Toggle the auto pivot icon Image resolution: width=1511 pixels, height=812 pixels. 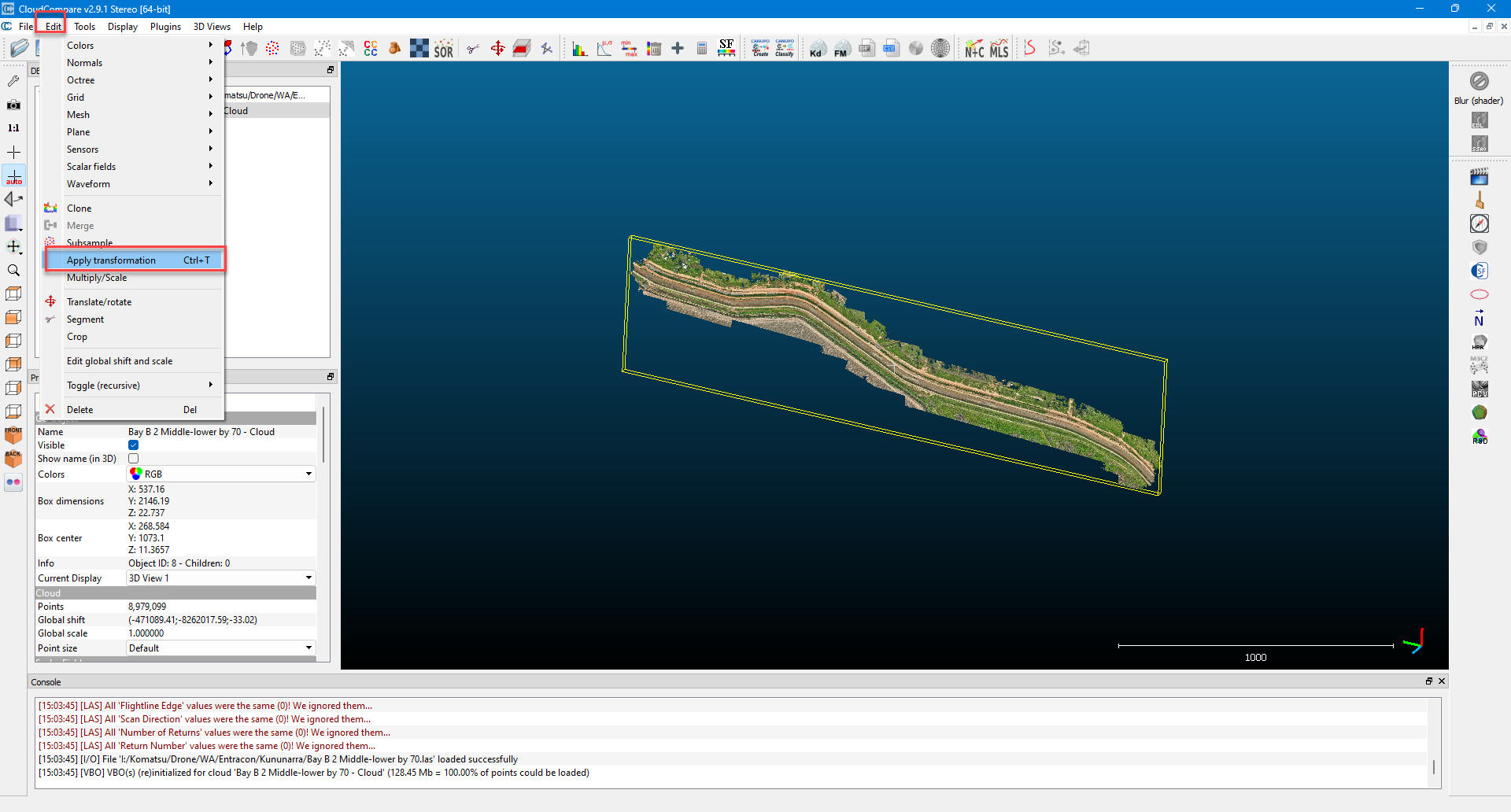pos(14,175)
